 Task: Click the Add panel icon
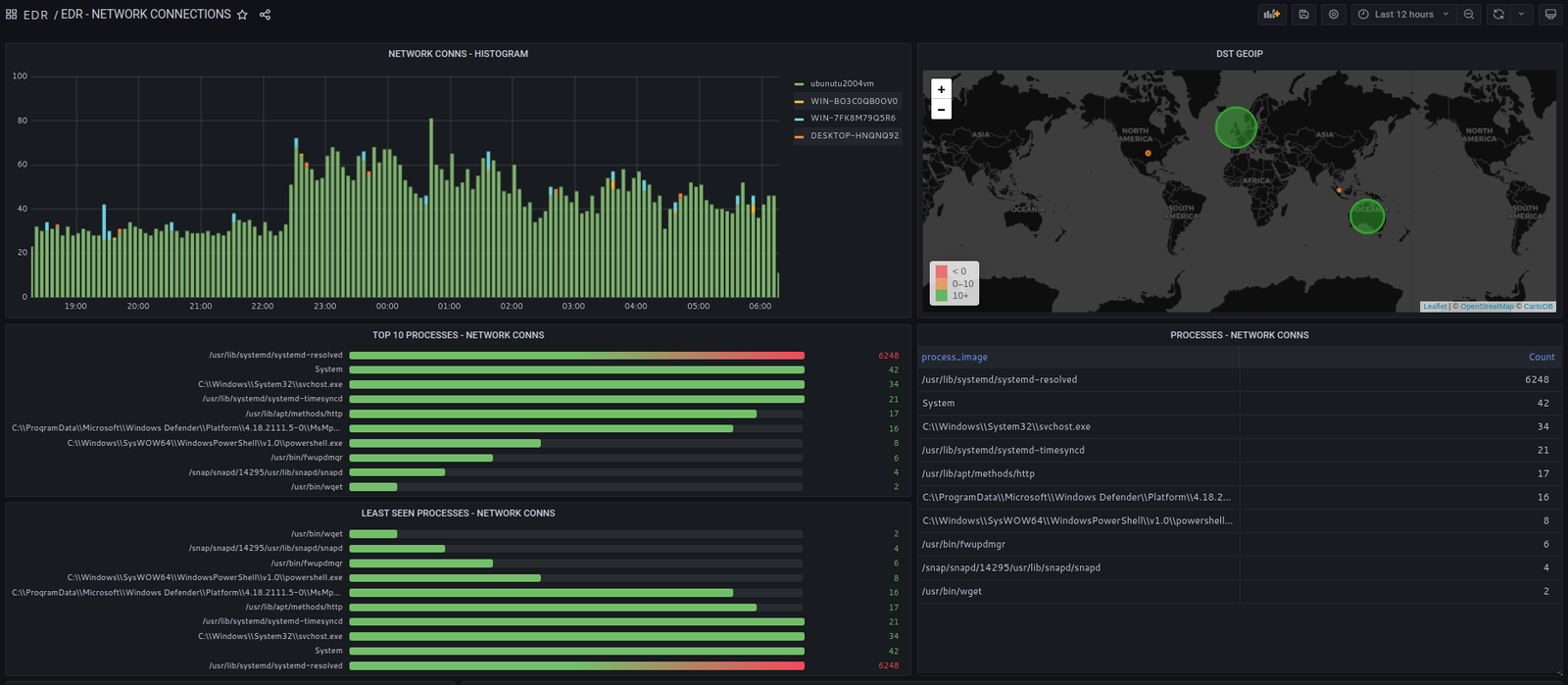pyautogui.click(x=1272, y=15)
